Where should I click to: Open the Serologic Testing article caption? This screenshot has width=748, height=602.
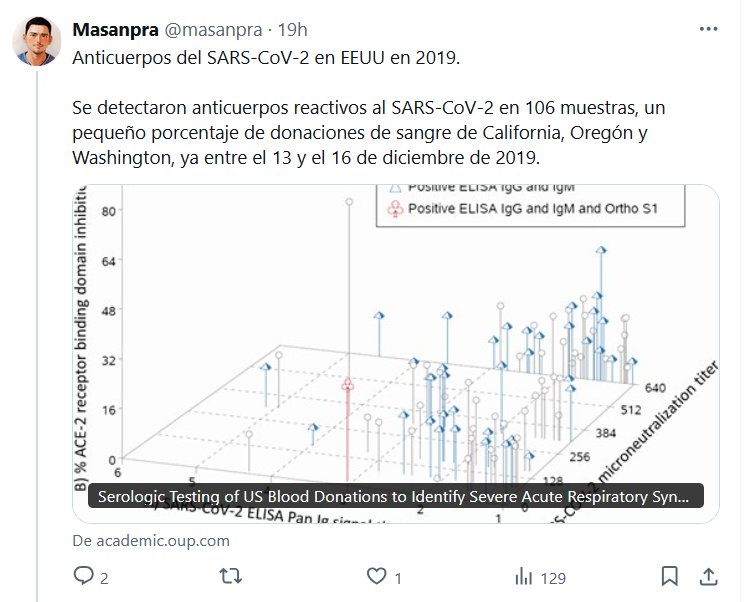tap(396, 497)
